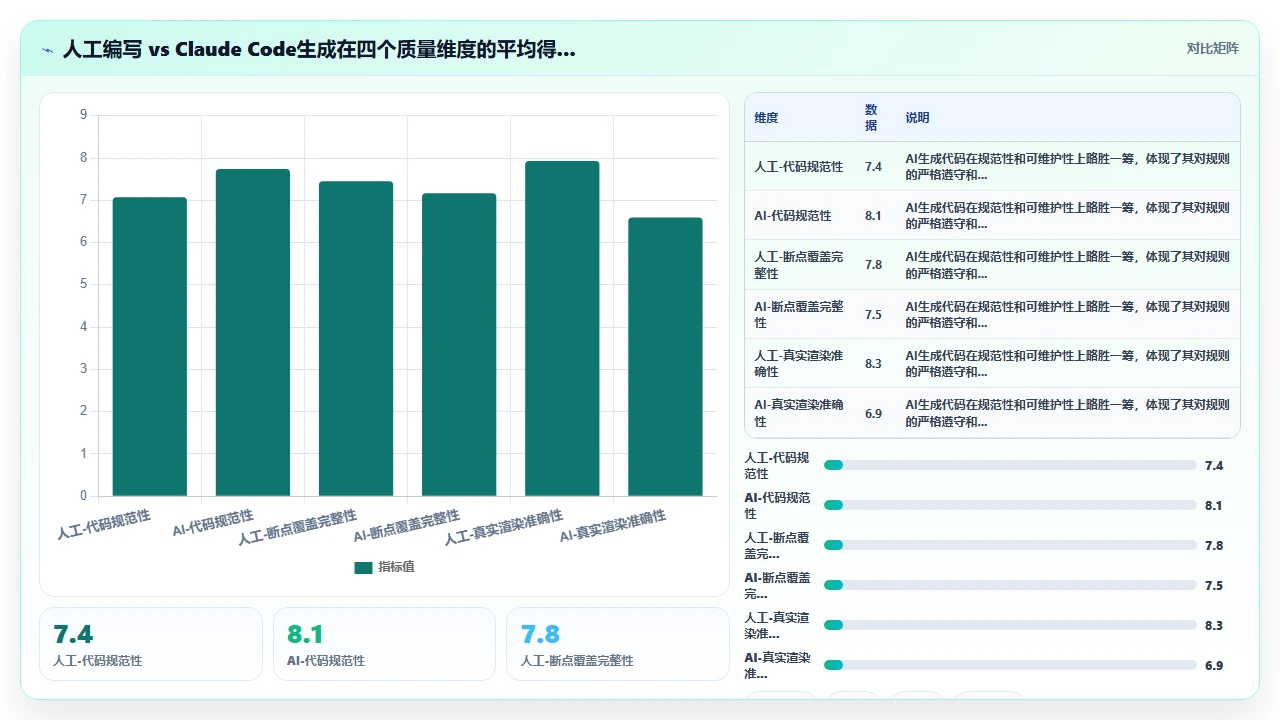Click the 6.9 value in table

click(x=873, y=413)
